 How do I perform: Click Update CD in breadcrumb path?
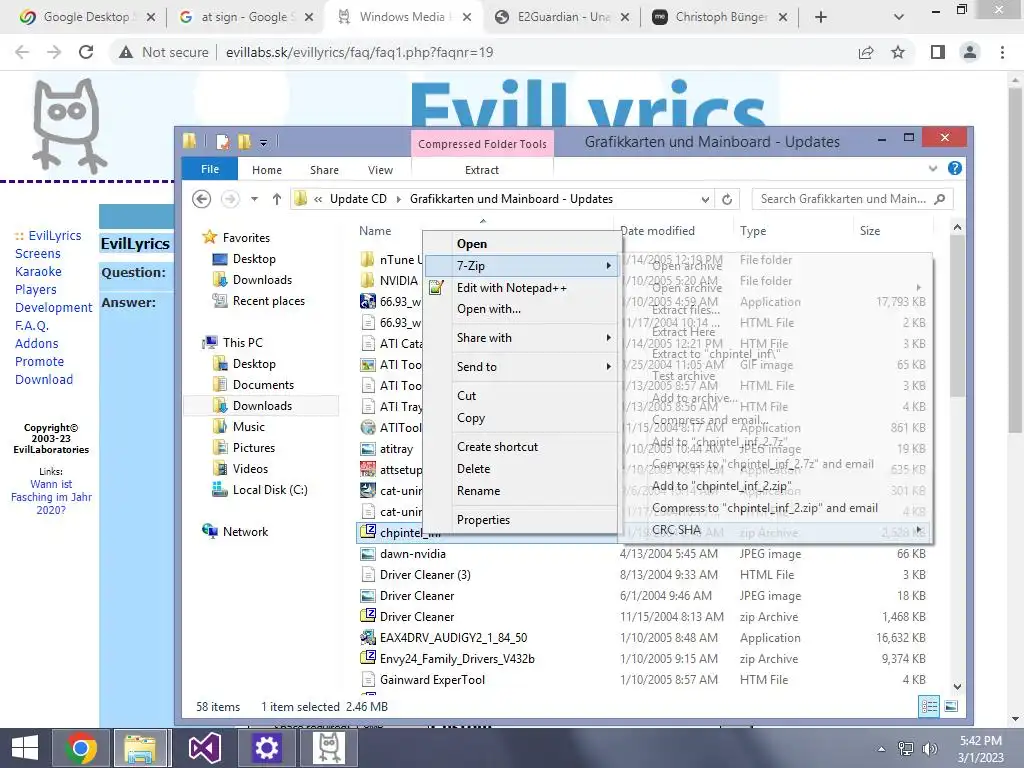pyautogui.click(x=358, y=199)
